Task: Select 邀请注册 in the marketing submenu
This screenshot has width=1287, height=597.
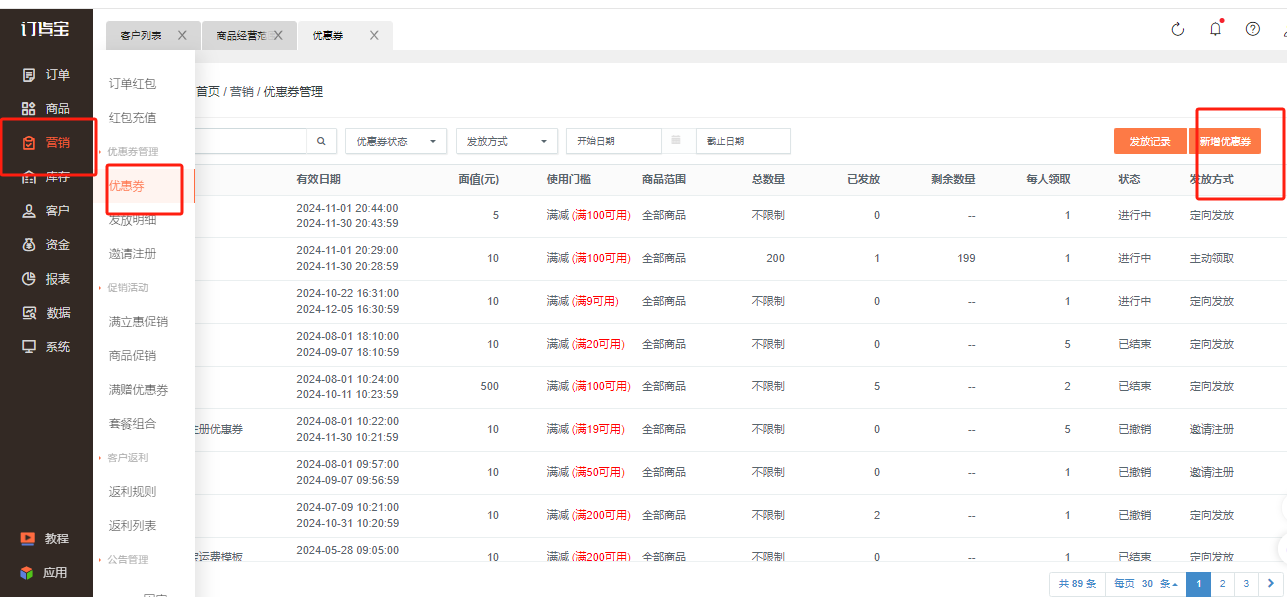Action: [132, 254]
